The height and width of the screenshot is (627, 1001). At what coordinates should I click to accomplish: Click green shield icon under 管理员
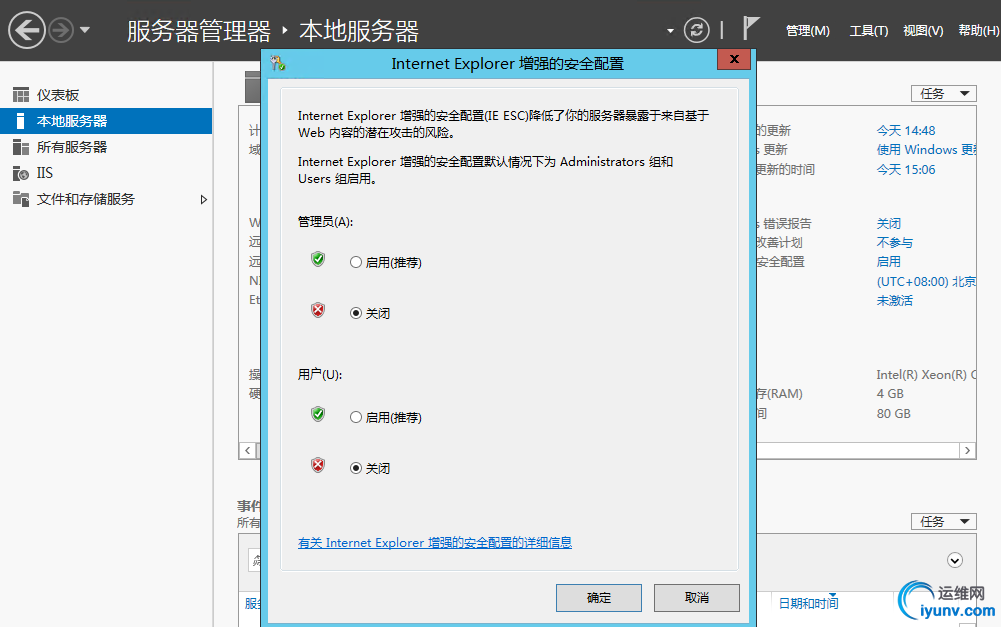tap(318, 259)
